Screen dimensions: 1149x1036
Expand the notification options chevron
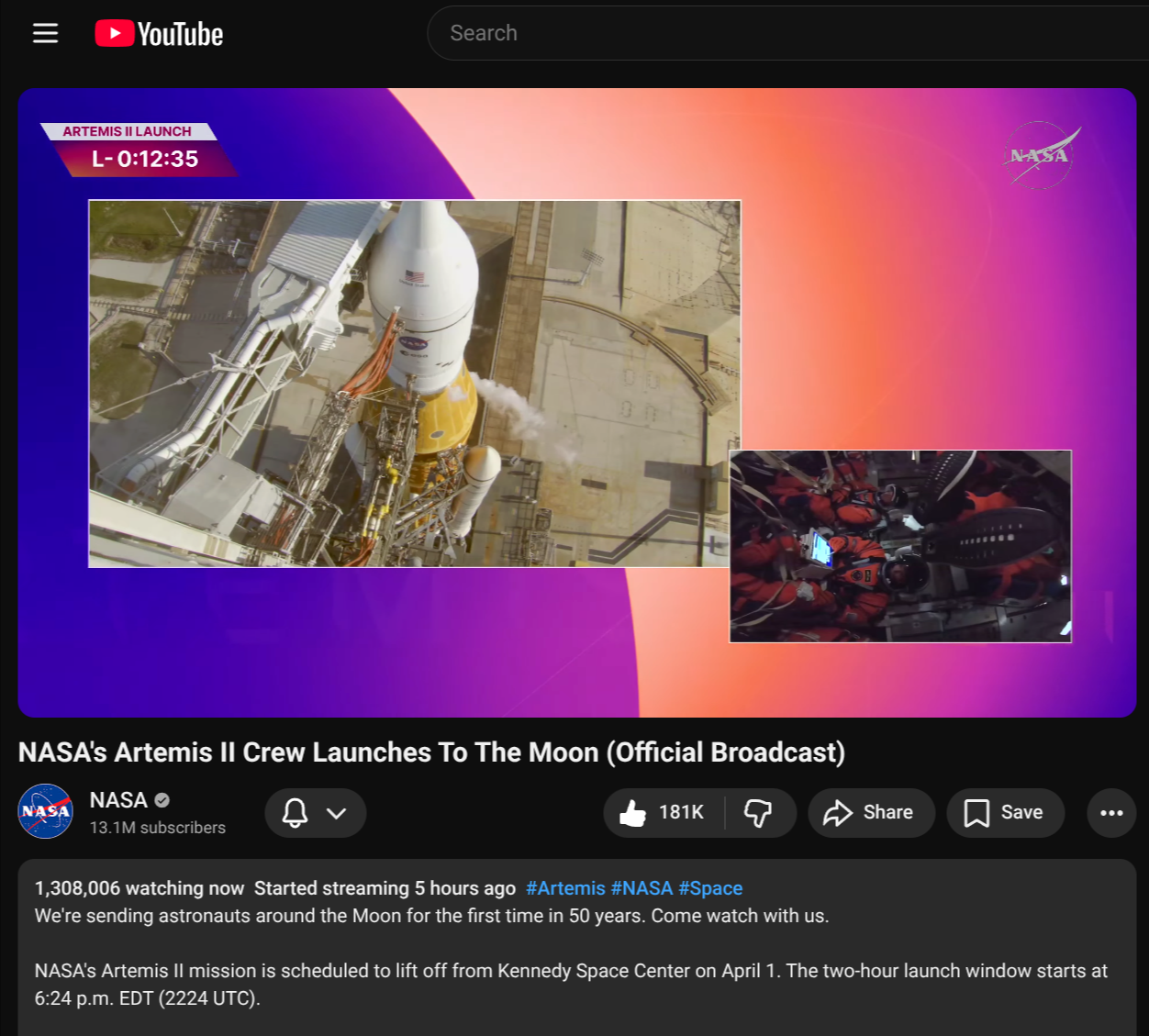point(337,813)
